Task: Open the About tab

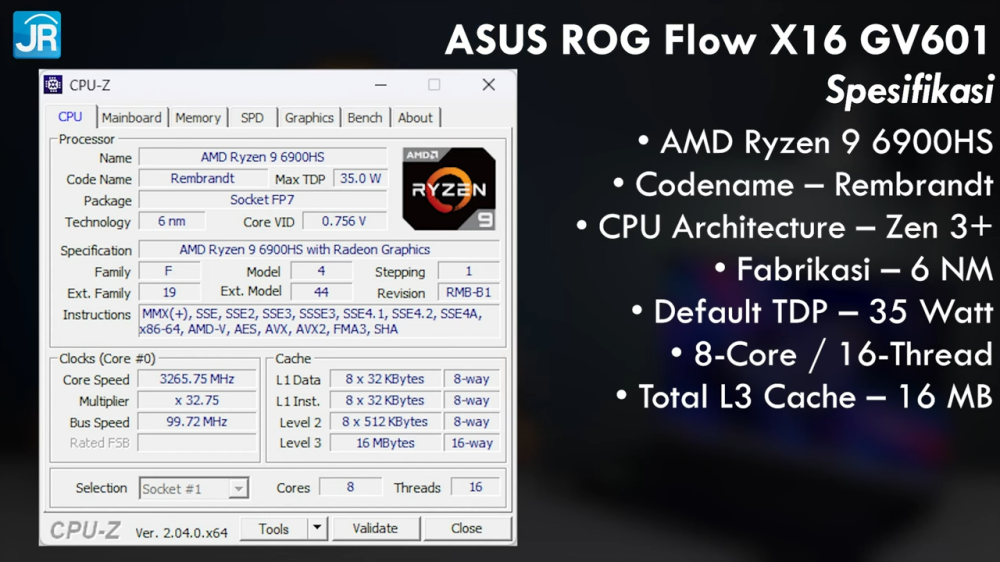Action: (x=415, y=118)
